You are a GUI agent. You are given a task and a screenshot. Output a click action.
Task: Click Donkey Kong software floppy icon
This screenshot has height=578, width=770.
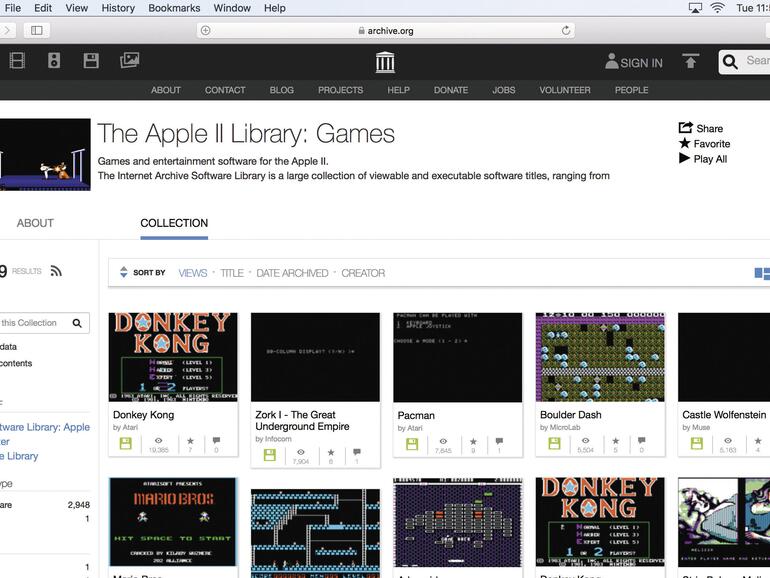(x=126, y=443)
